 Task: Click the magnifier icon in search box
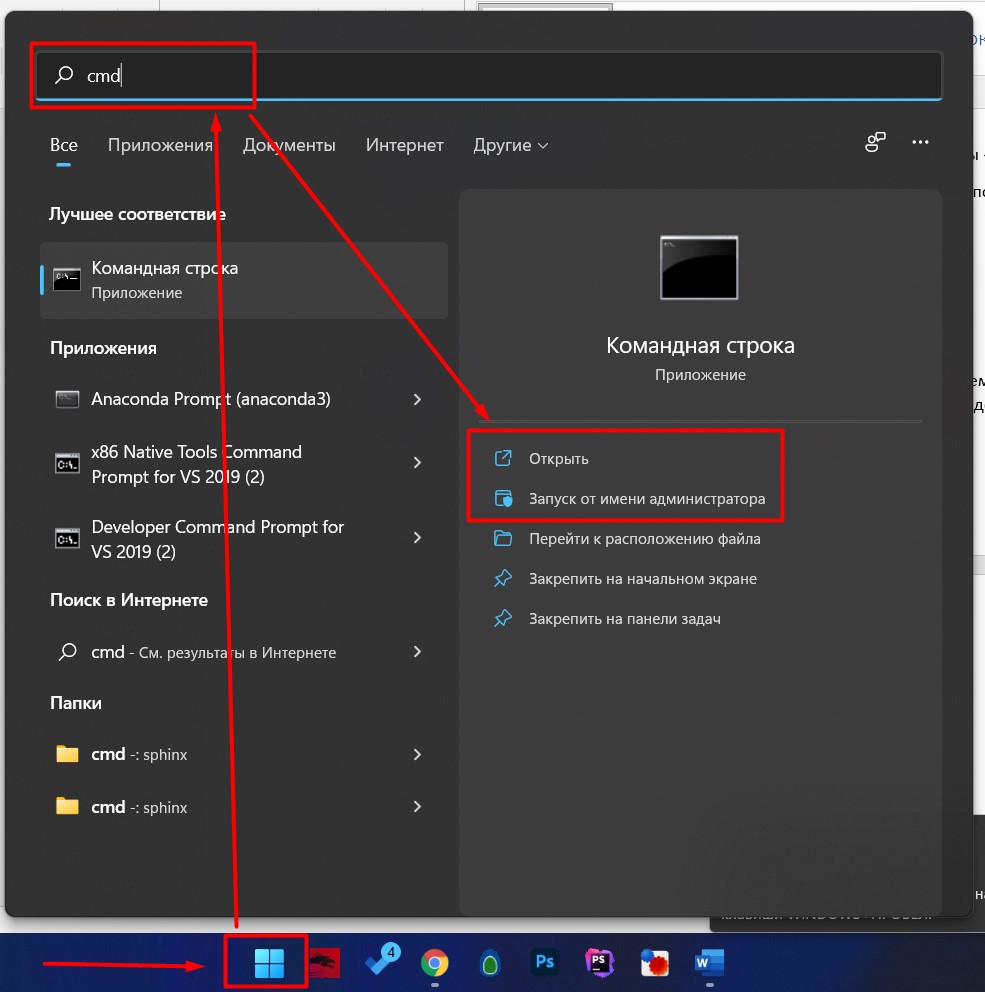pyautogui.click(x=64, y=75)
